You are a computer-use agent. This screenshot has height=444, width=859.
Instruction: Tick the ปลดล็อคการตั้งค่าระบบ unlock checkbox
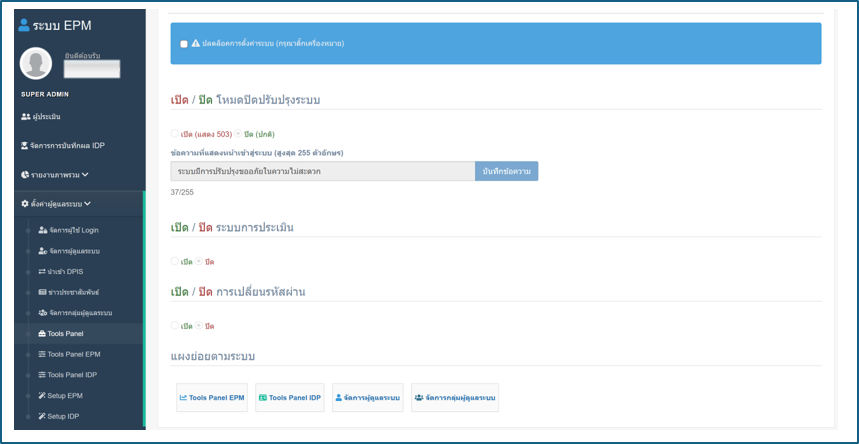click(184, 44)
